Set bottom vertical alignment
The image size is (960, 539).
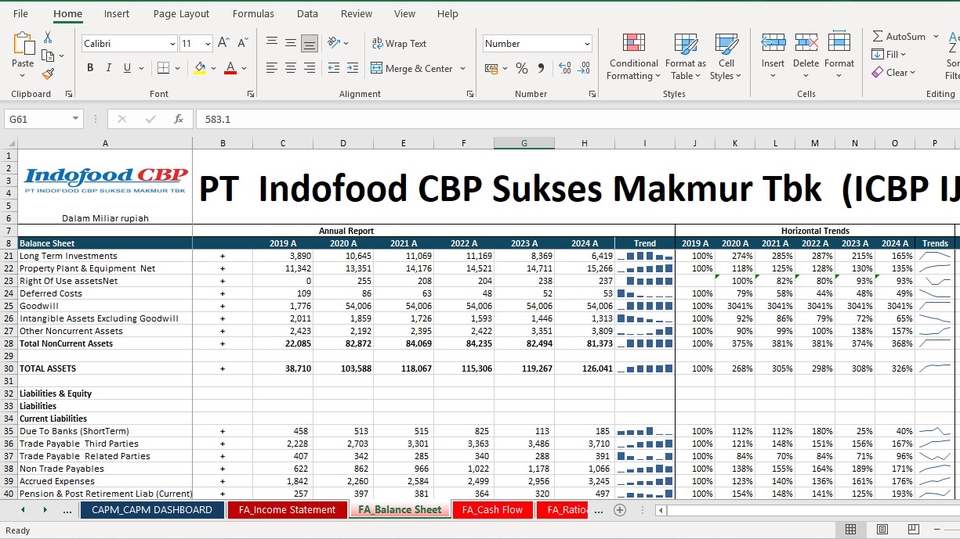point(310,42)
